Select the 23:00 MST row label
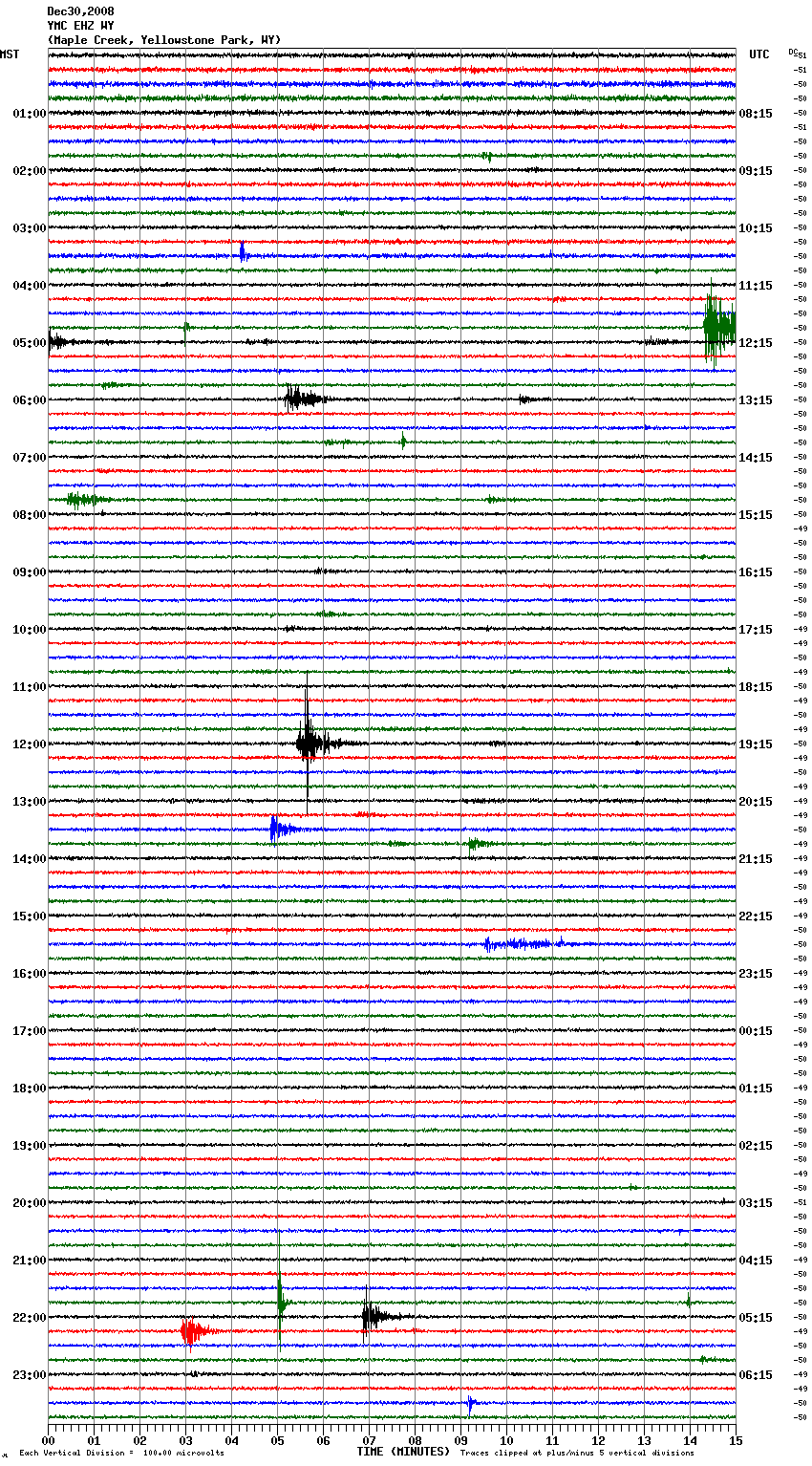The image size is (812, 1466). click(29, 1375)
